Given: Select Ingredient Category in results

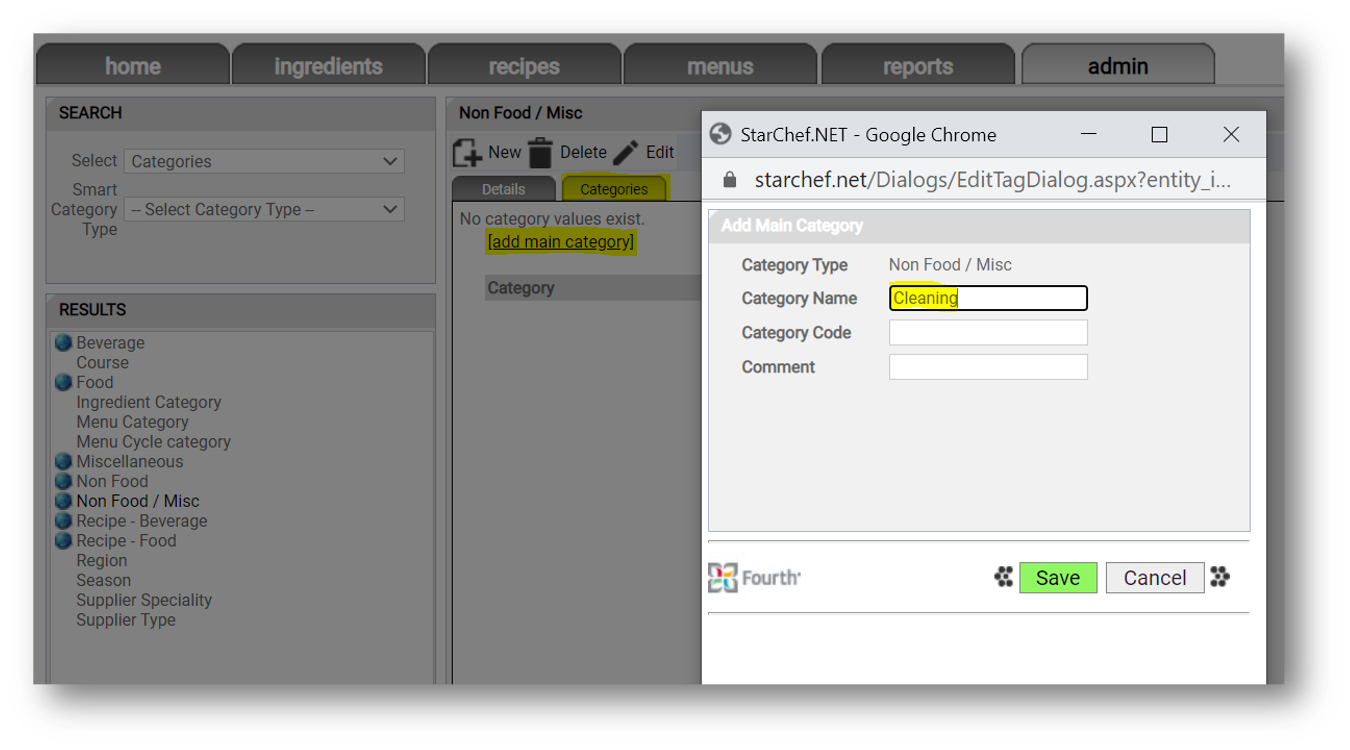Looking at the screenshot, I should (x=149, y=402).
